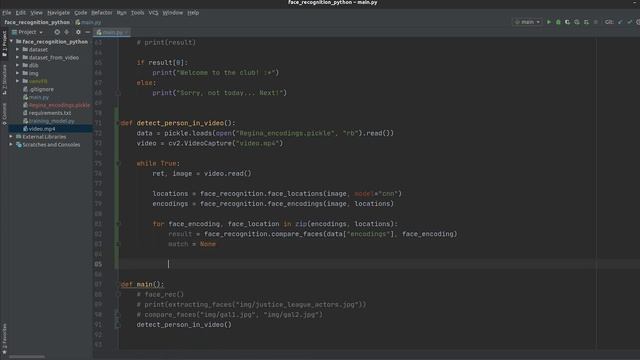The image size is (640, 360).
Task: Click the 'detect_person_in_video()' call in main
Action: pyautogui.click(x=184, y=324)
